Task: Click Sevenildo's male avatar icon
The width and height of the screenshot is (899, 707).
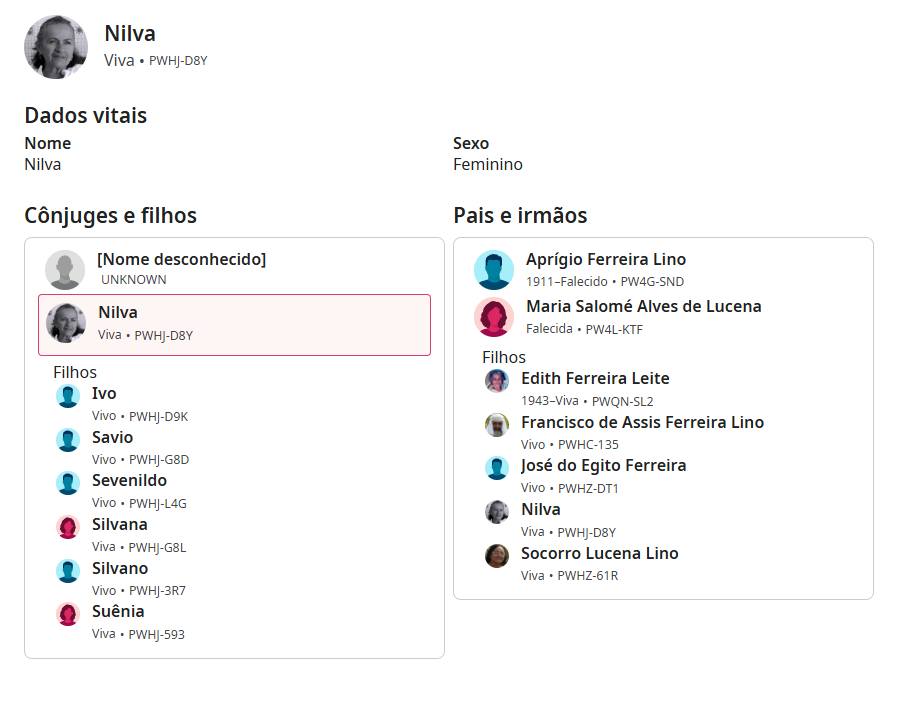Action: (68, 483)
